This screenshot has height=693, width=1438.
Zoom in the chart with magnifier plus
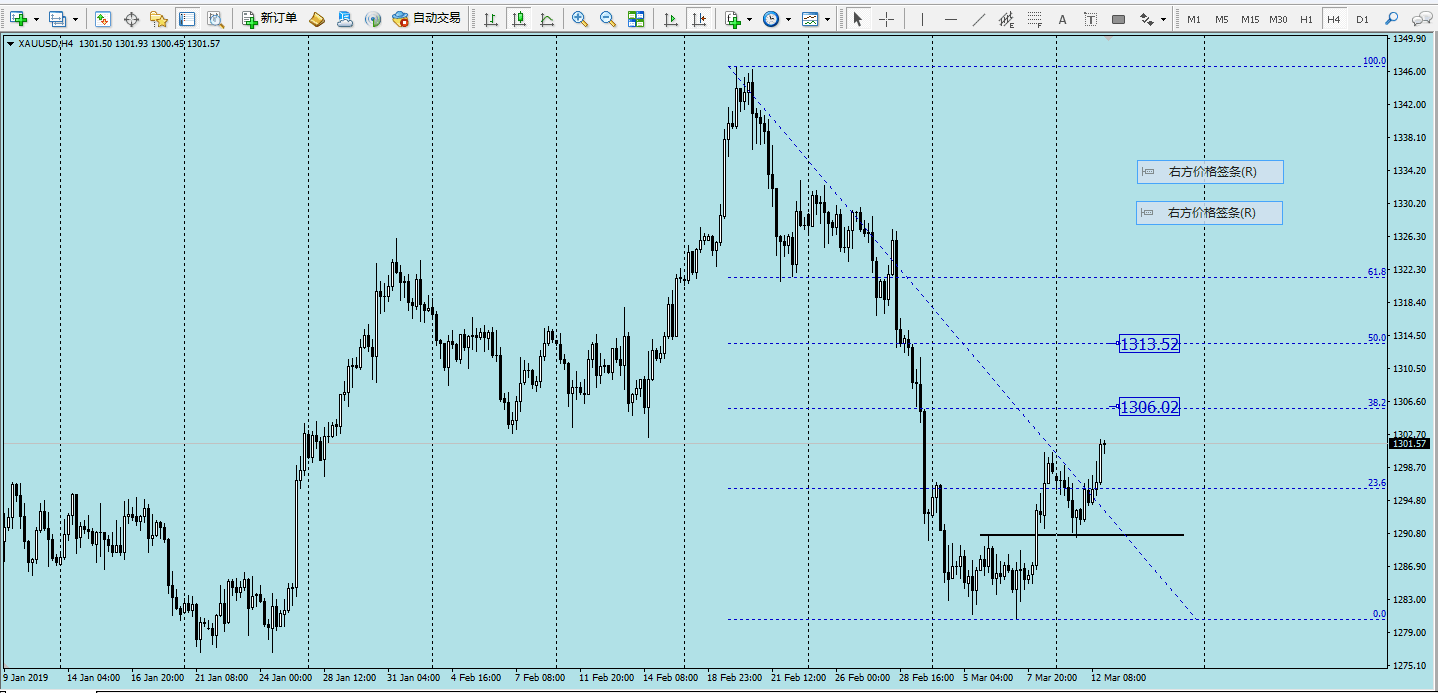pos(580,19)
